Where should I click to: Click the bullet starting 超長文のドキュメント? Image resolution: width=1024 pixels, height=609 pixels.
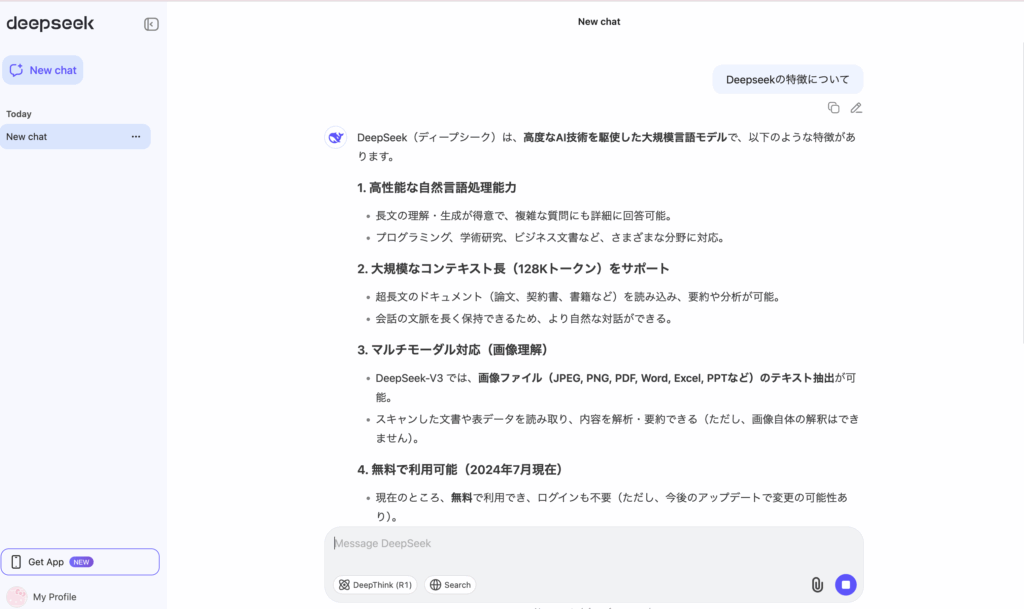[580, 297]
